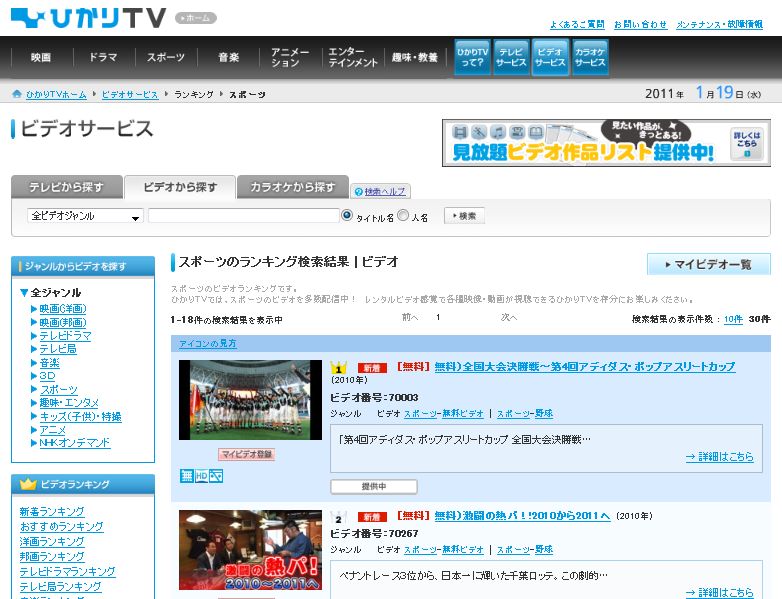This screenshot has width=782, height=599.
Task: Click 激闘の熱パ video thumbnail
Action: 250,550
